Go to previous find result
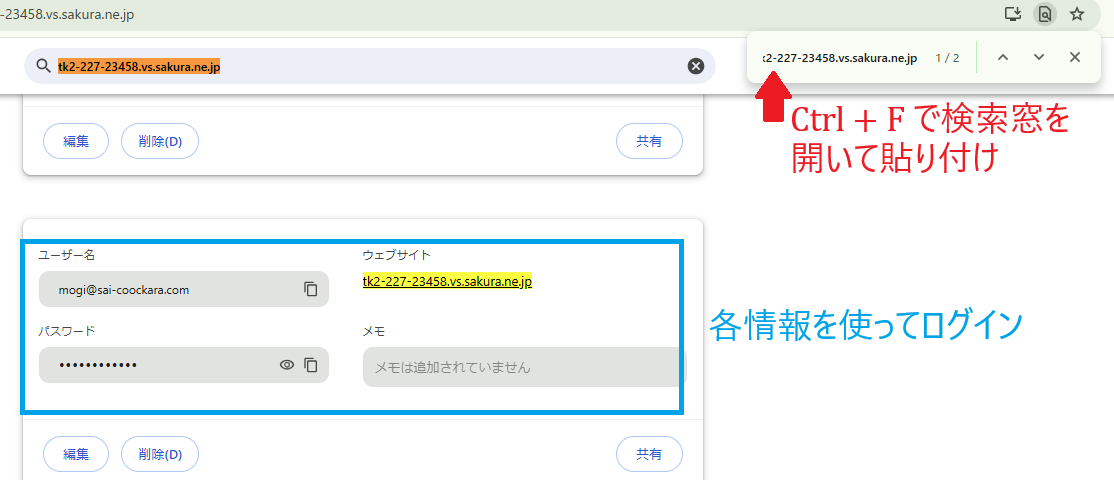This screenshot has width=1114, height=480. [1002, 58]
